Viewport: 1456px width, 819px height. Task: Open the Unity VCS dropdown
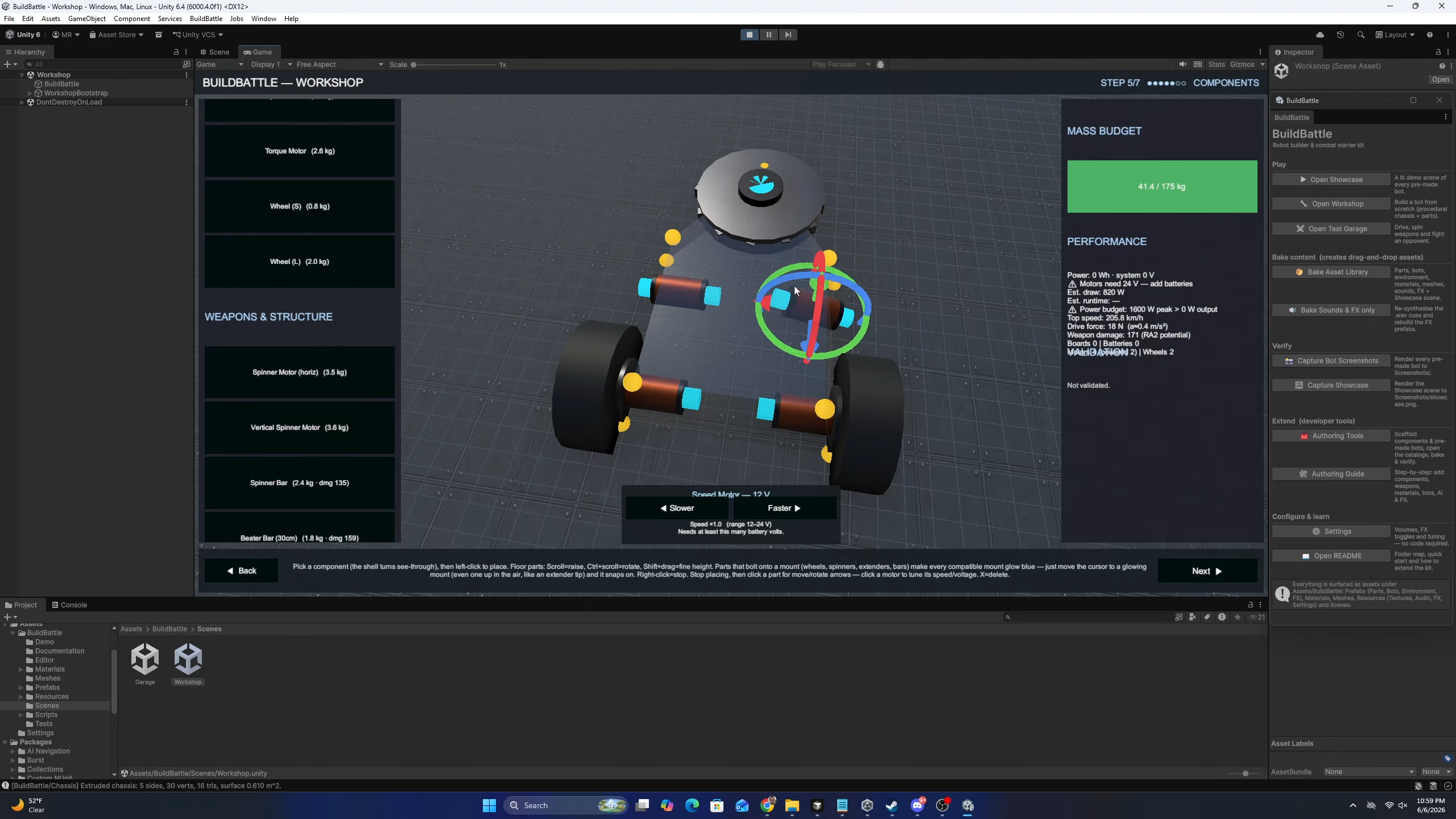pos(198,35)
